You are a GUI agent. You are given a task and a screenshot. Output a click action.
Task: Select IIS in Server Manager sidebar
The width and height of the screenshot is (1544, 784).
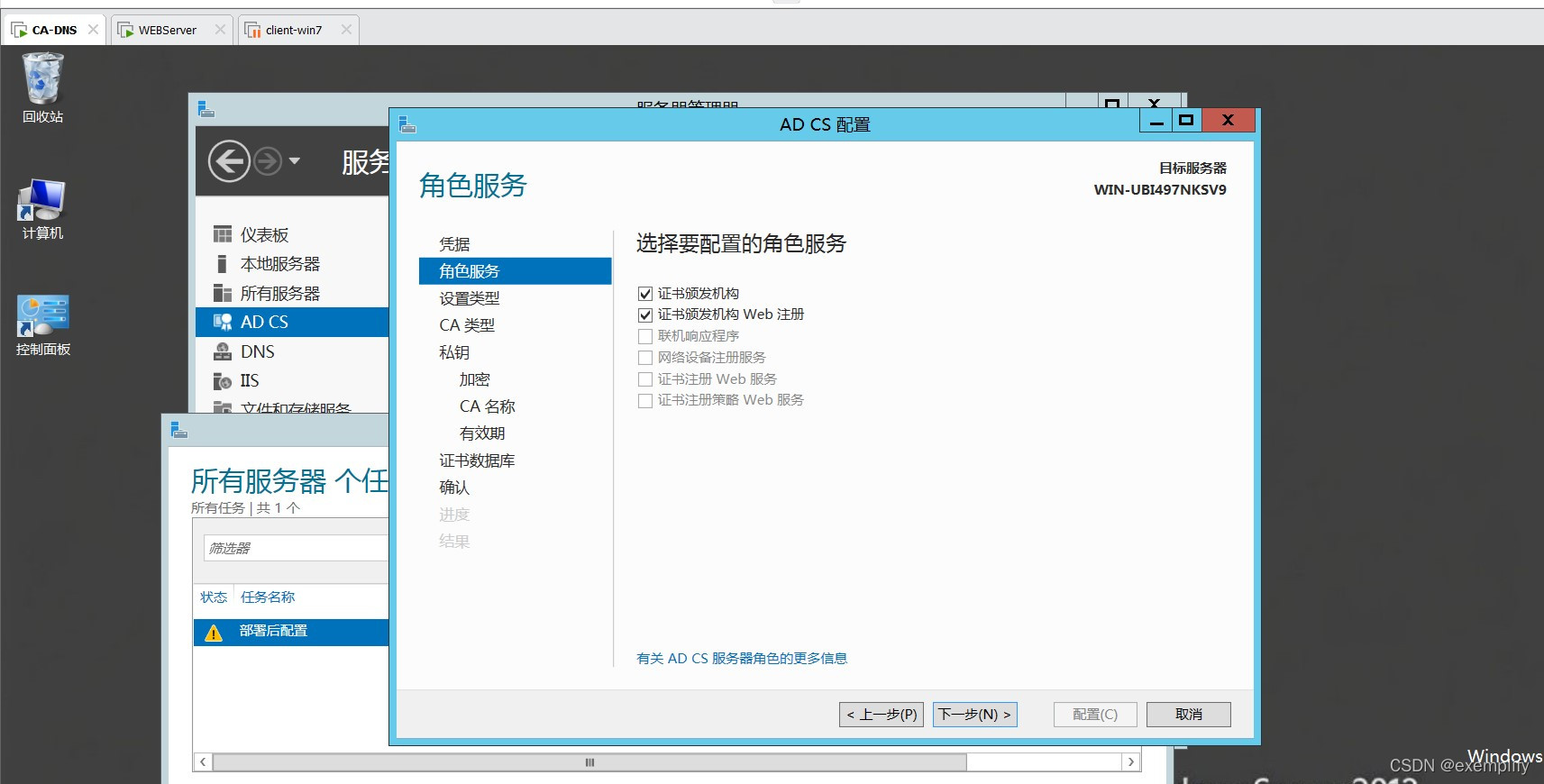(292, 380)
